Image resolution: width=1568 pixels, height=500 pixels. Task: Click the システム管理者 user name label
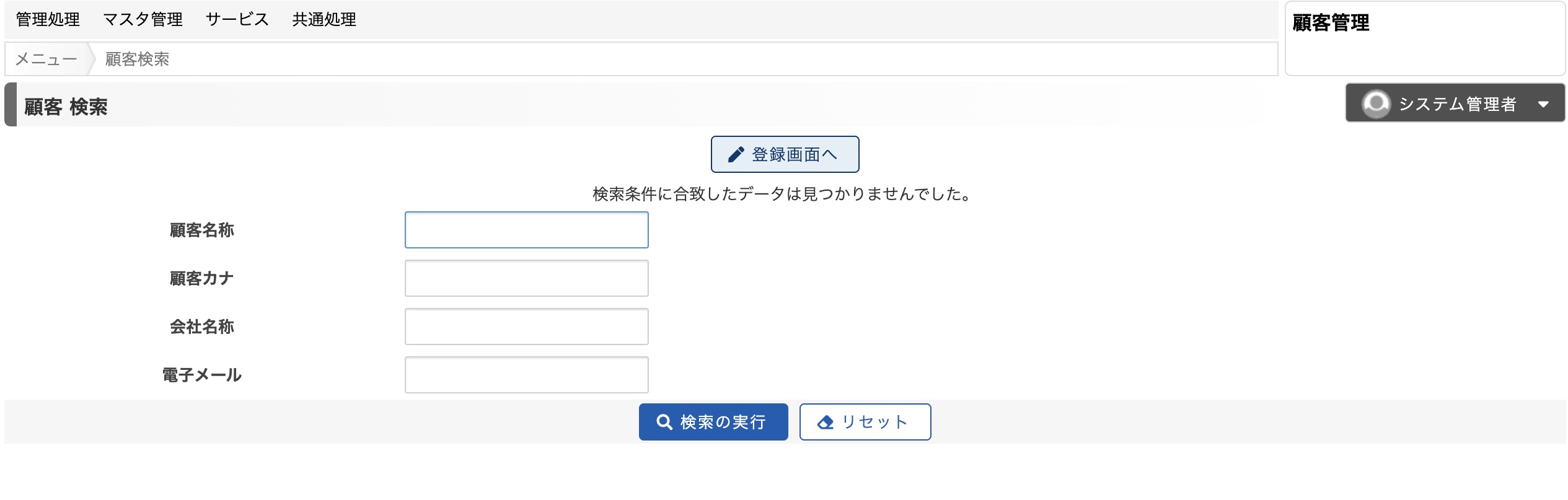pos(1458,104)
